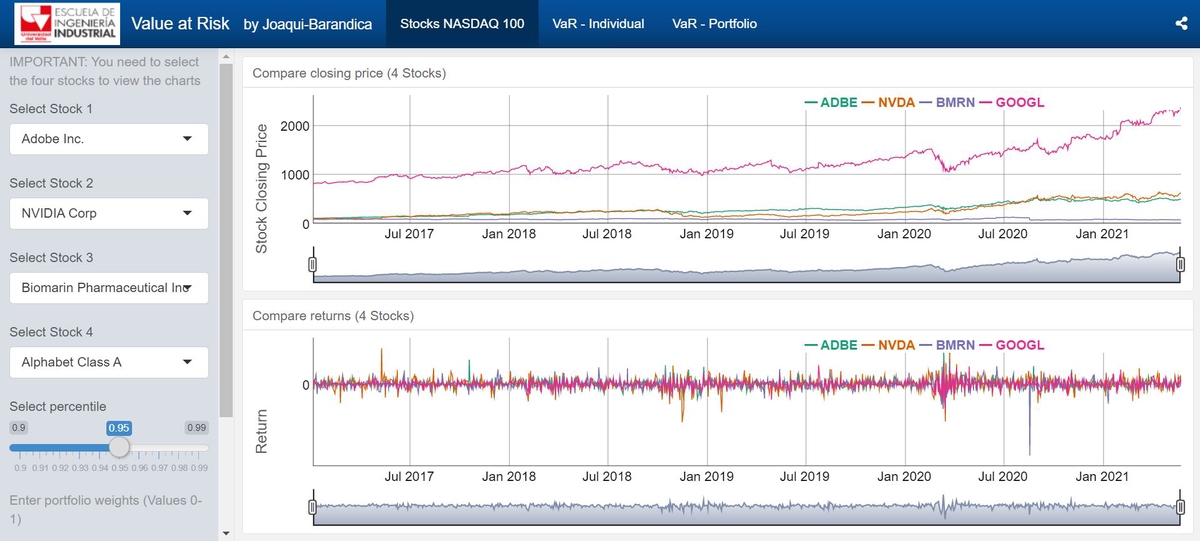This screenshot has width=1200, height=541.
Task: Expand the Biomarin Pharmaceutical dropdown
Action: [x=109, y=287]
